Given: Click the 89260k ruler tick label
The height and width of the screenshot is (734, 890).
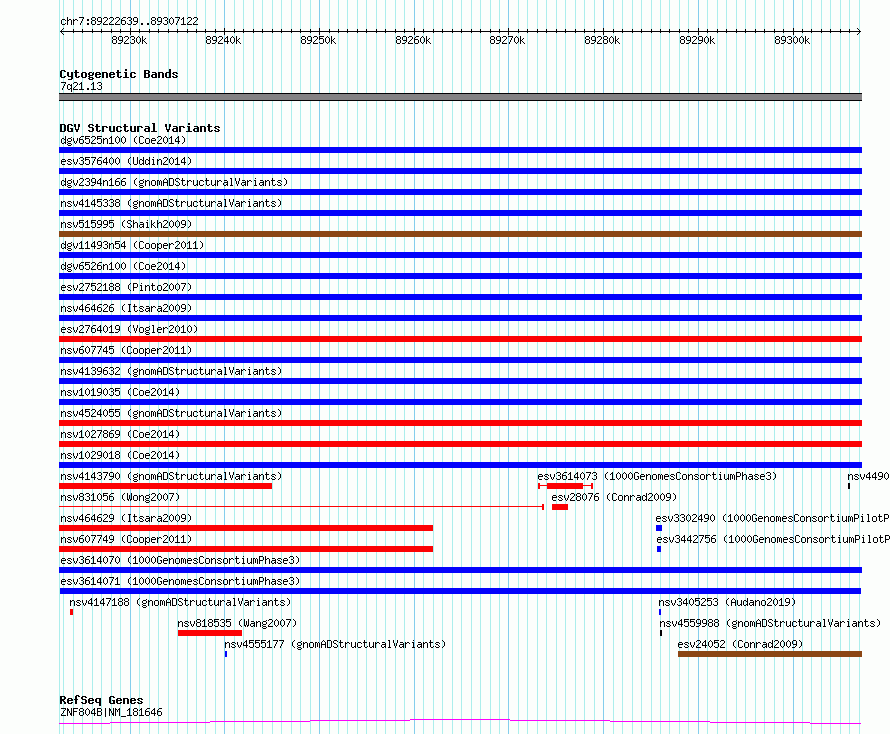Looking at the screenshot, I should pos(413,40).
